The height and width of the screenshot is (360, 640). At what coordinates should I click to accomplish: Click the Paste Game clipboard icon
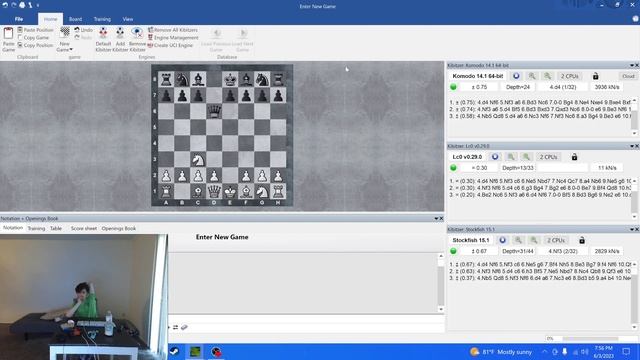pyautogui.click(x=8, y=33)
